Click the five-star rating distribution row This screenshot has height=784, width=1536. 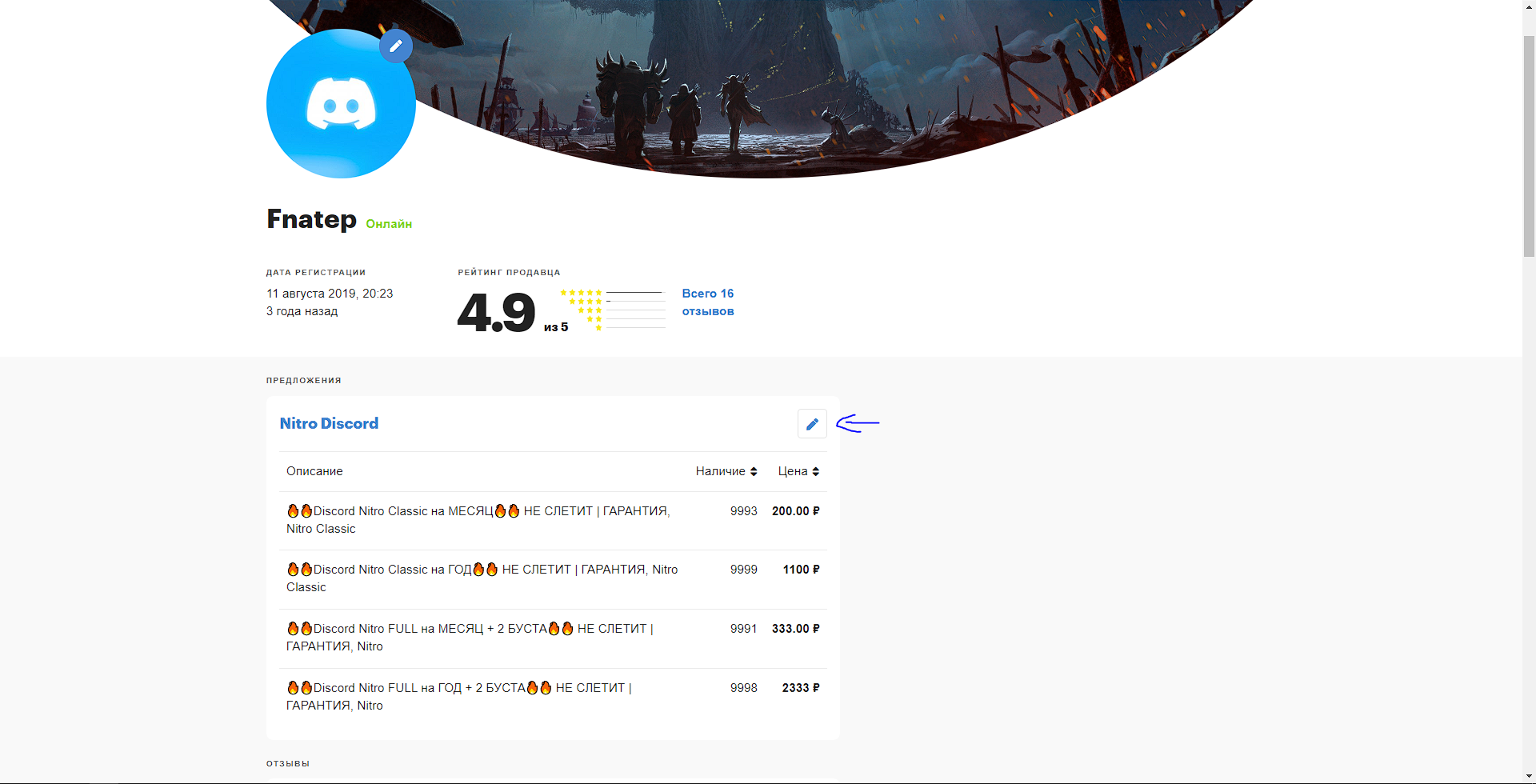pos(613,293)
